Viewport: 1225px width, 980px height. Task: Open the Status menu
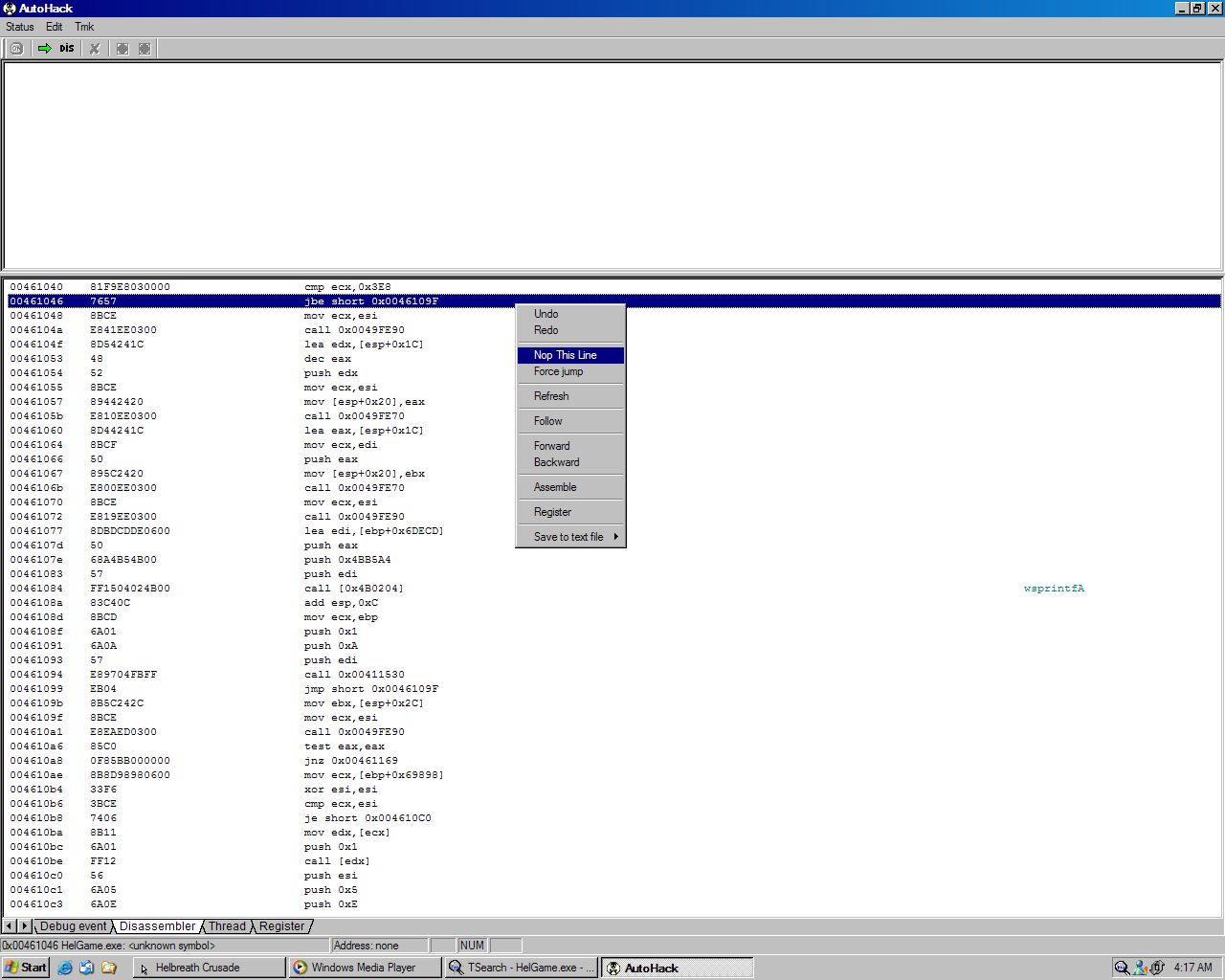[20, 27]
